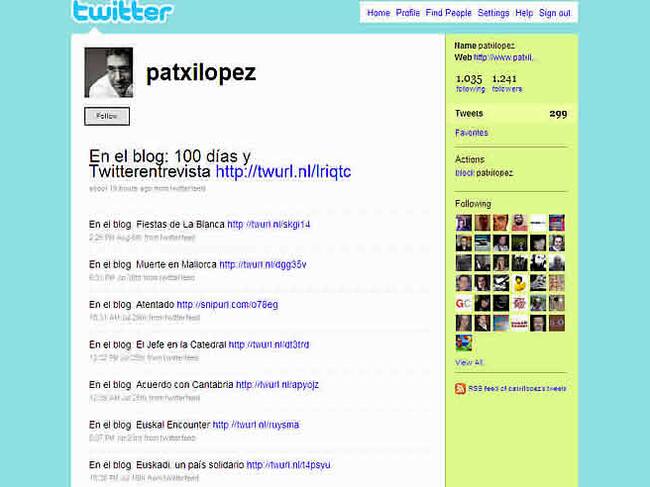Open Settings in the top navigation
The image size is (650, 487).
point(493,13)
